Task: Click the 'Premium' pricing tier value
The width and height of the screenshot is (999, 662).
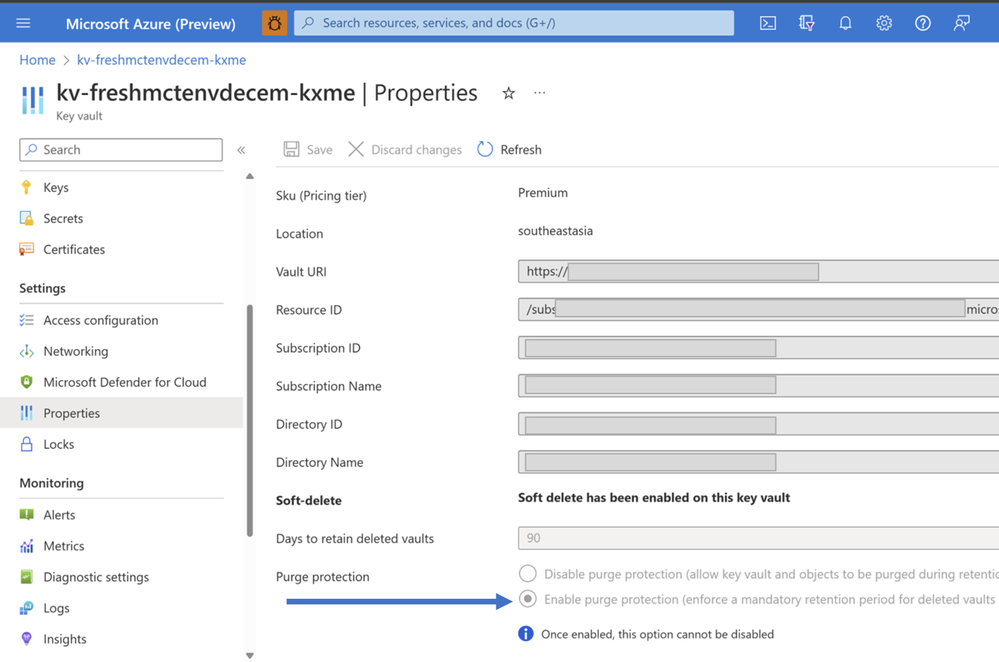Action: pyautogui.click(x=543, y=192)
